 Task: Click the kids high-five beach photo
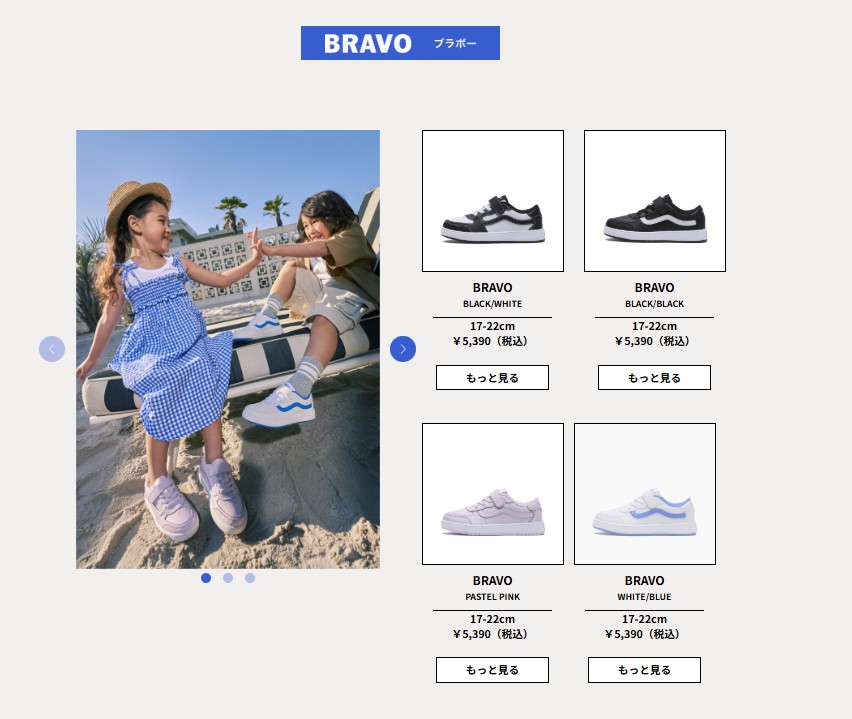[228, 349]
